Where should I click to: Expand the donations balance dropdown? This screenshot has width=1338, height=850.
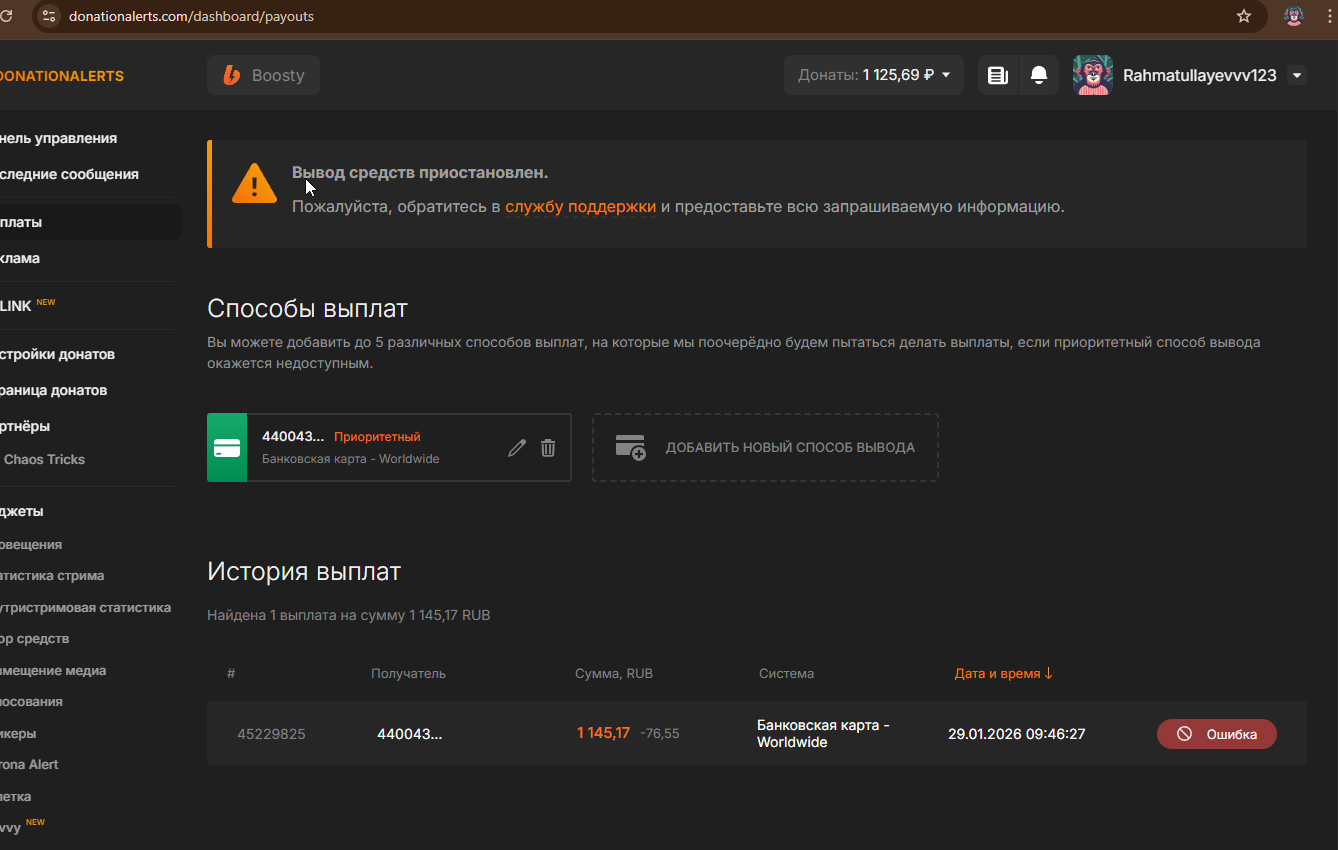coord(874,75)
